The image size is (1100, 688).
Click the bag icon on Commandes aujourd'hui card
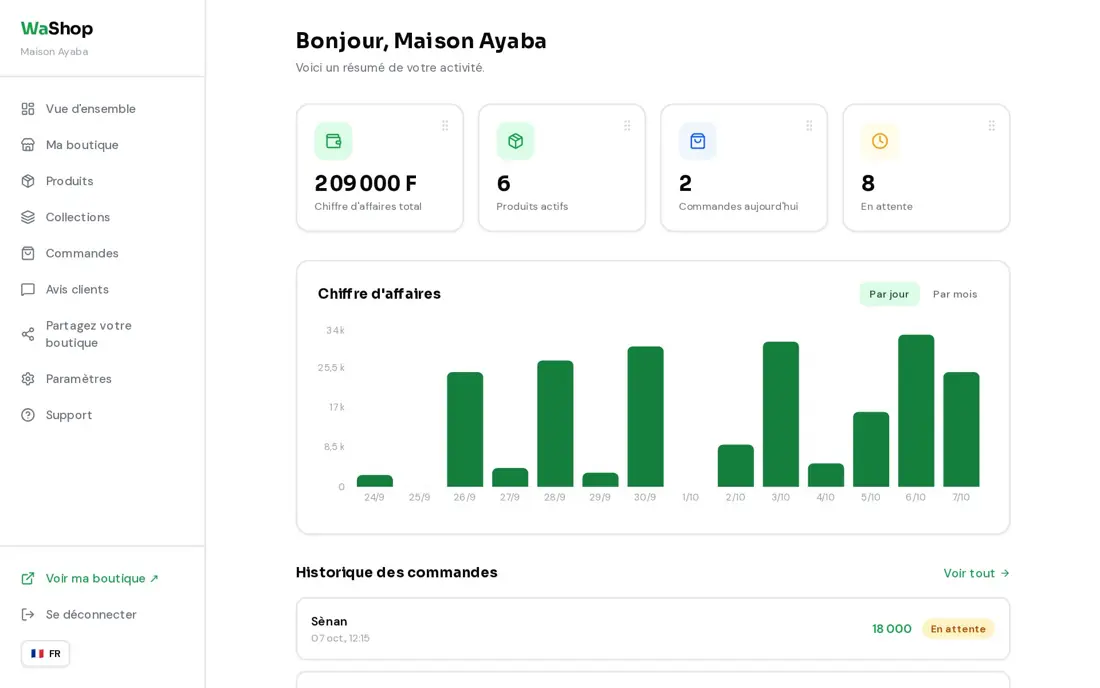tap(697, 141)
